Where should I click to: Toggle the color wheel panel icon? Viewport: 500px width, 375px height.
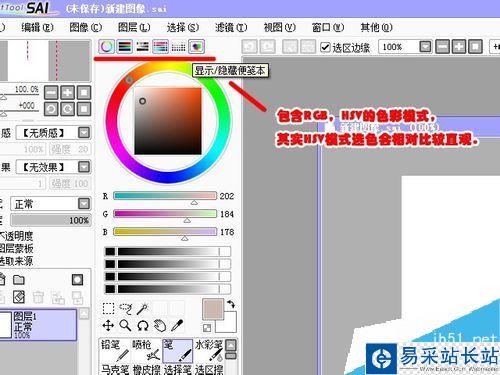click(107, 47)
